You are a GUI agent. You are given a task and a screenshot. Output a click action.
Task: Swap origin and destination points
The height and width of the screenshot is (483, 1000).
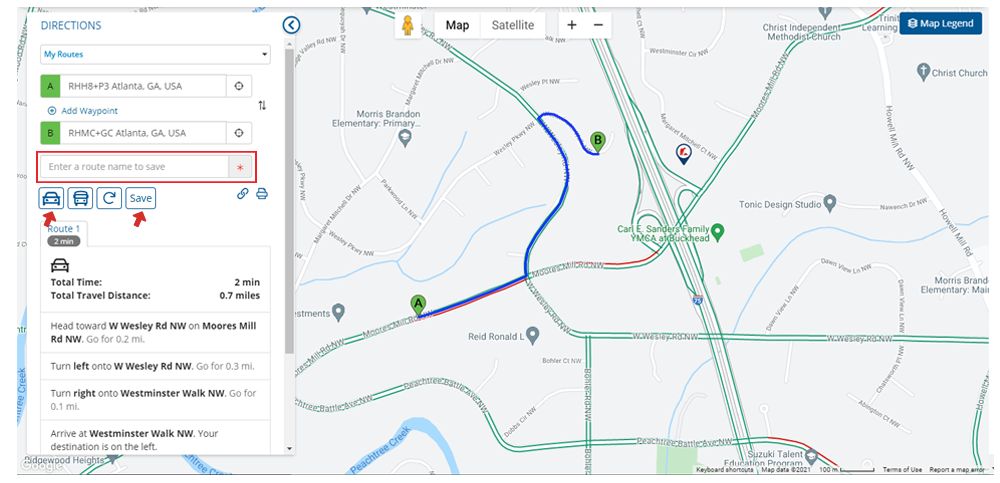[262, 105]
